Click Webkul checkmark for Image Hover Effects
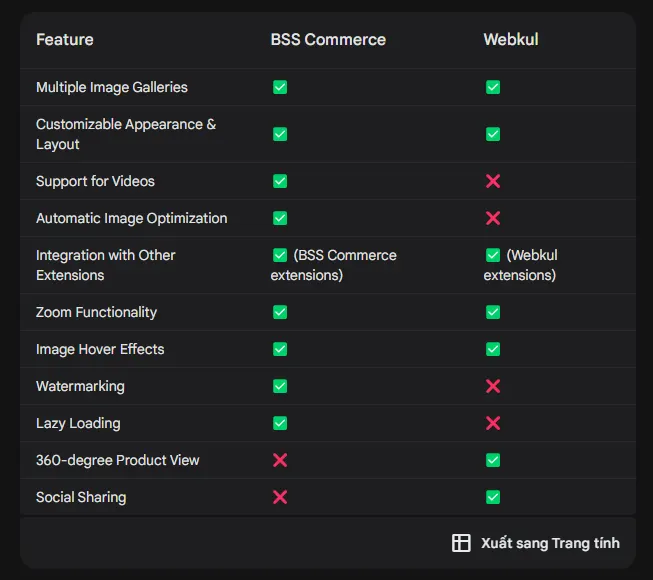The height and width of the screenshot is (580, 653). (493, 349)
